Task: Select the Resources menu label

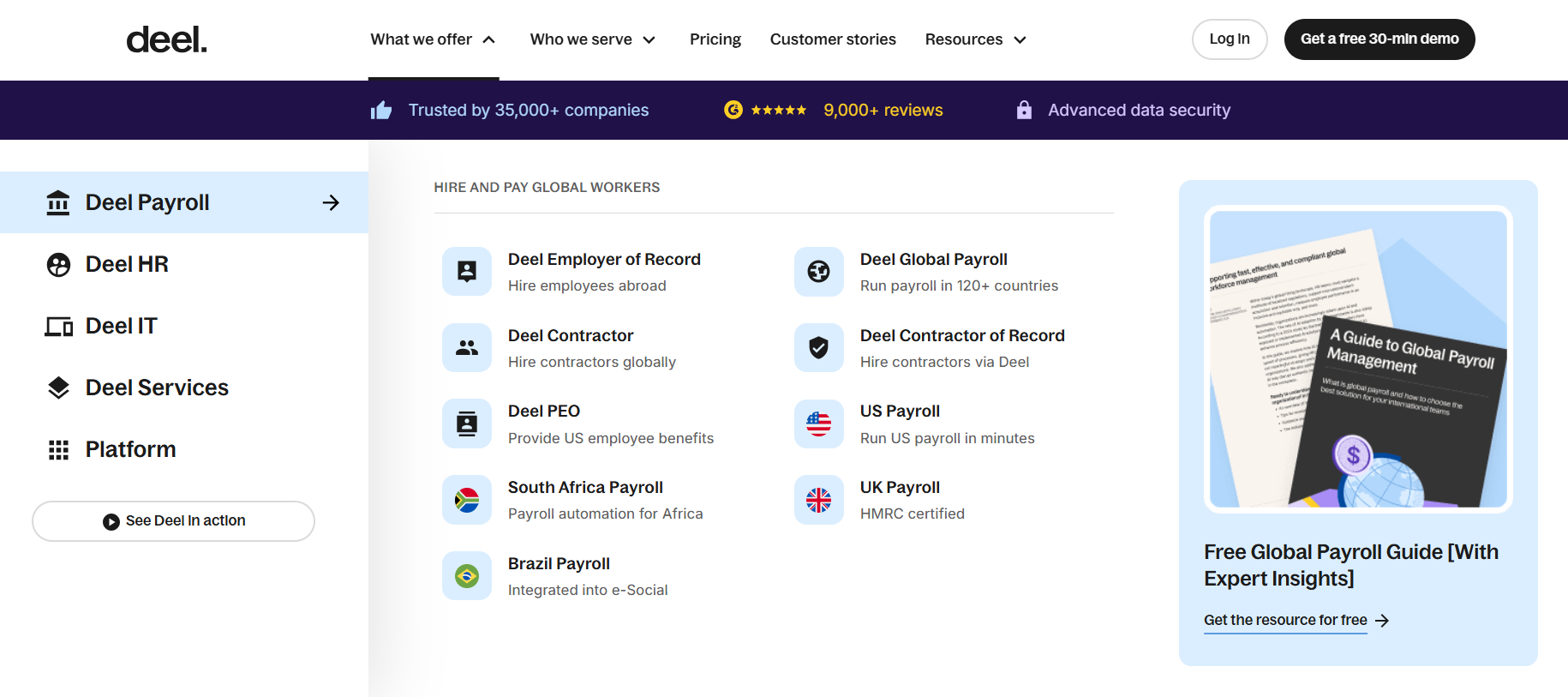Action: tap(964, 39)
